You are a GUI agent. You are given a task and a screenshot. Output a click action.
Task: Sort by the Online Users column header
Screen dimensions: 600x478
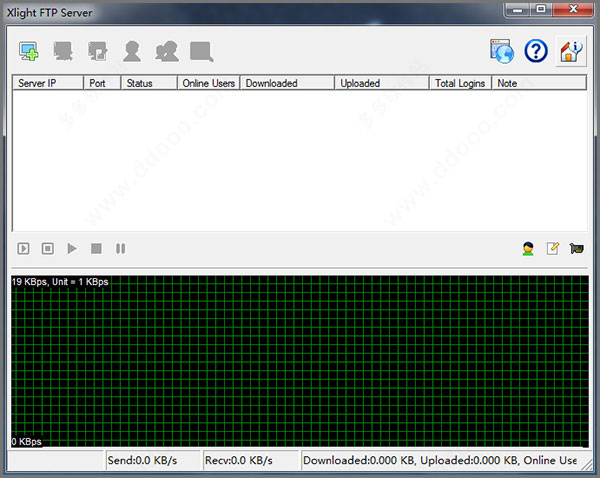click(x=209, y=83)
